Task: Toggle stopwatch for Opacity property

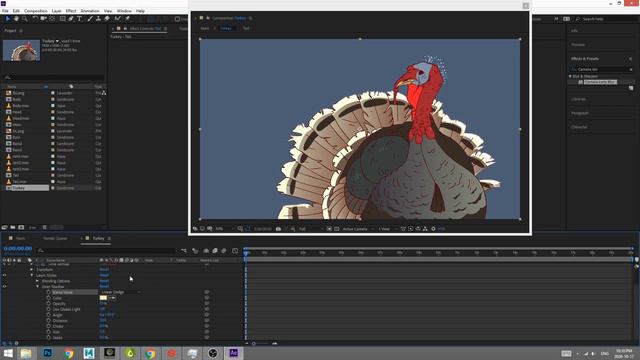Action: click(x=49, y=304)
